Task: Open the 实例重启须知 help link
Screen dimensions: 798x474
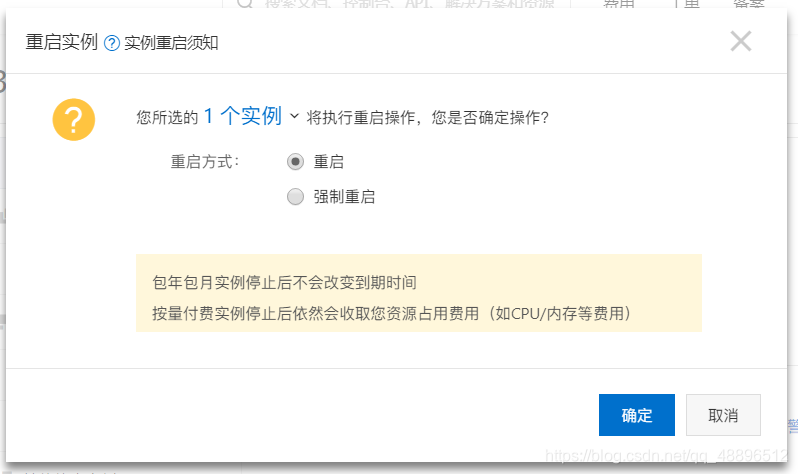Action: click(x=171, y=43)
